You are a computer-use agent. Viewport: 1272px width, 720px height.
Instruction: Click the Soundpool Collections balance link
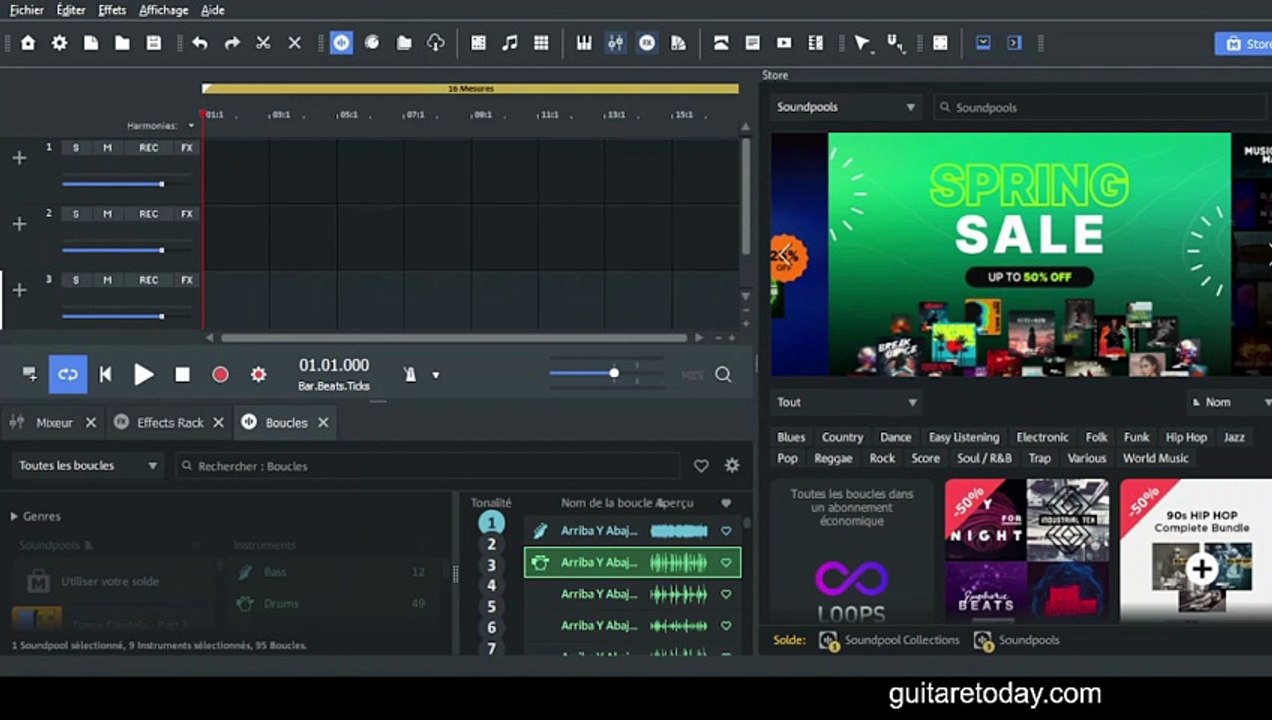pos(890,640)
